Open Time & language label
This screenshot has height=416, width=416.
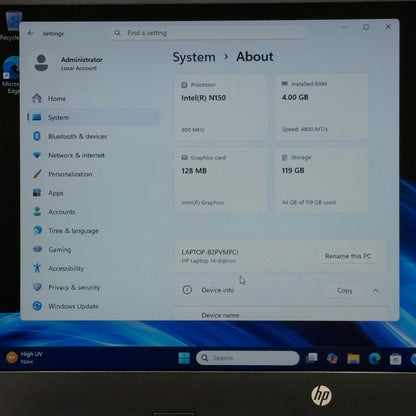click(x=73, y=231)
